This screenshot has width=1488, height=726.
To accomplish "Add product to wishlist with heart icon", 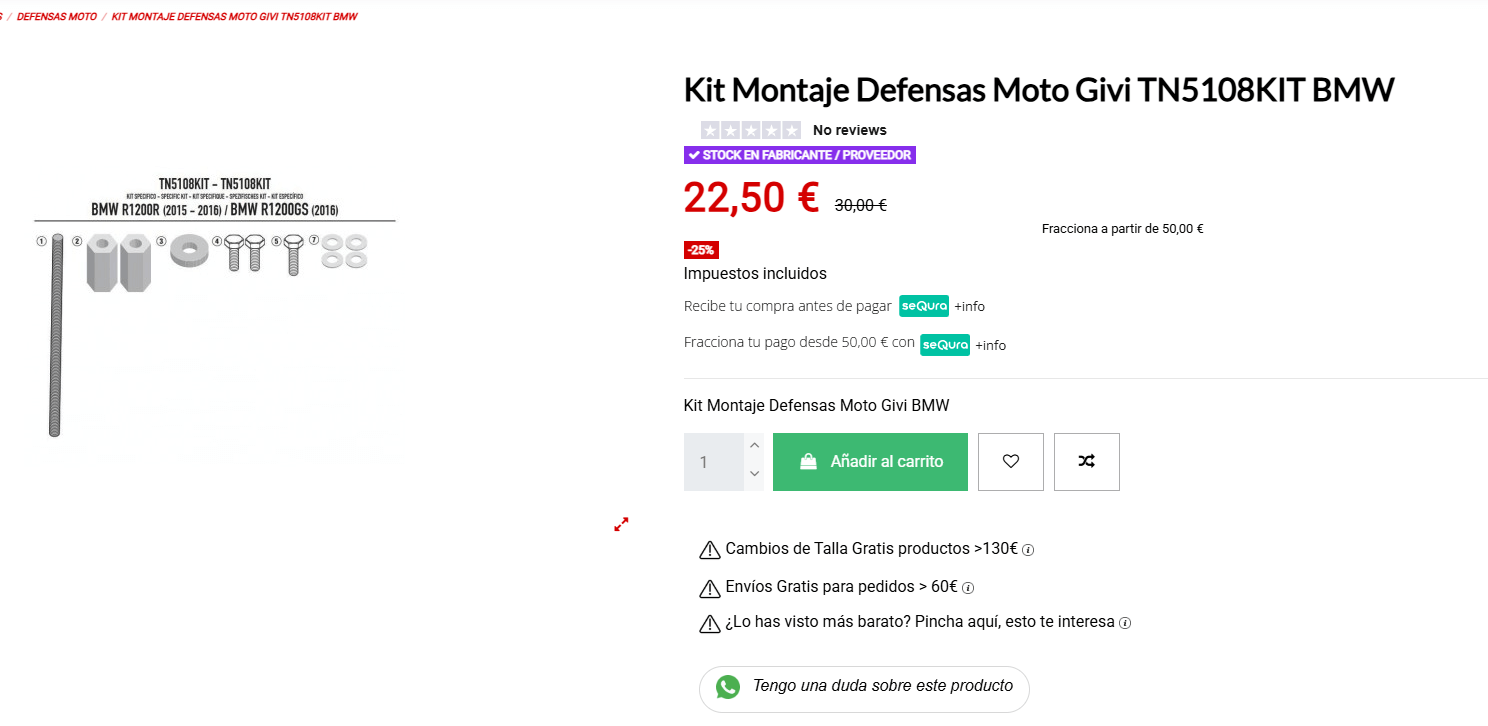I will (x=1010, y=462).
